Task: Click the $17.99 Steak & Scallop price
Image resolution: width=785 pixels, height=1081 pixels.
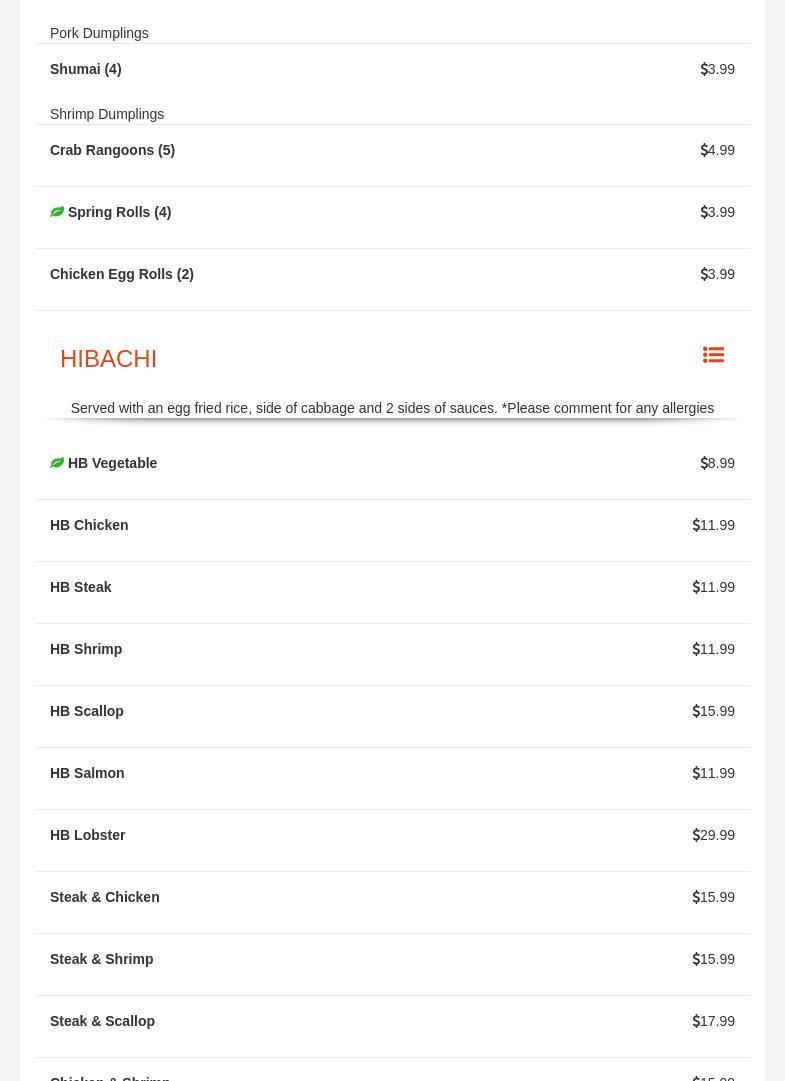Action: pyautogui.click(x=714, y=1021)
